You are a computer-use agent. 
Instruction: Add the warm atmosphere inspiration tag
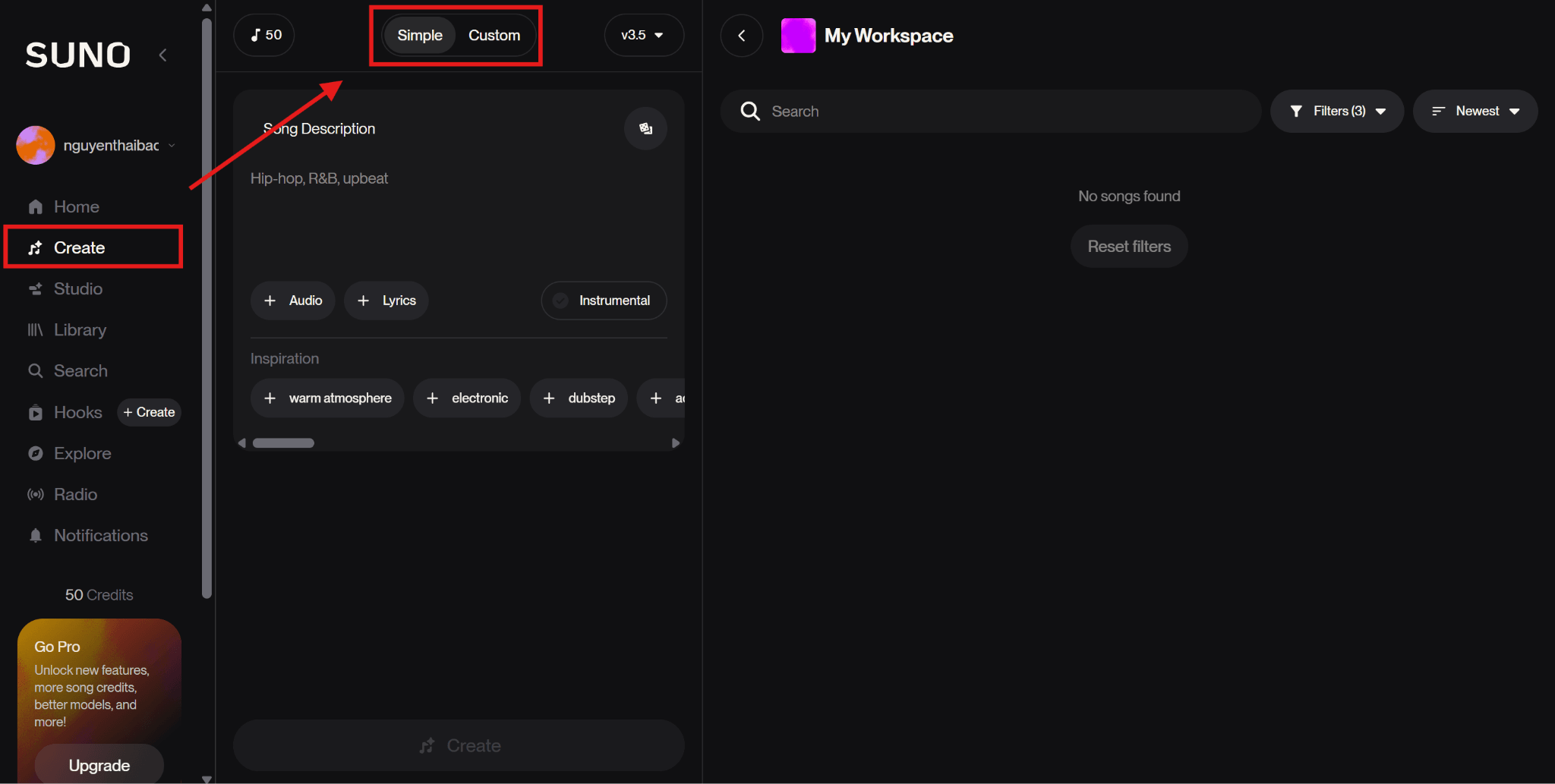point(327,398)
